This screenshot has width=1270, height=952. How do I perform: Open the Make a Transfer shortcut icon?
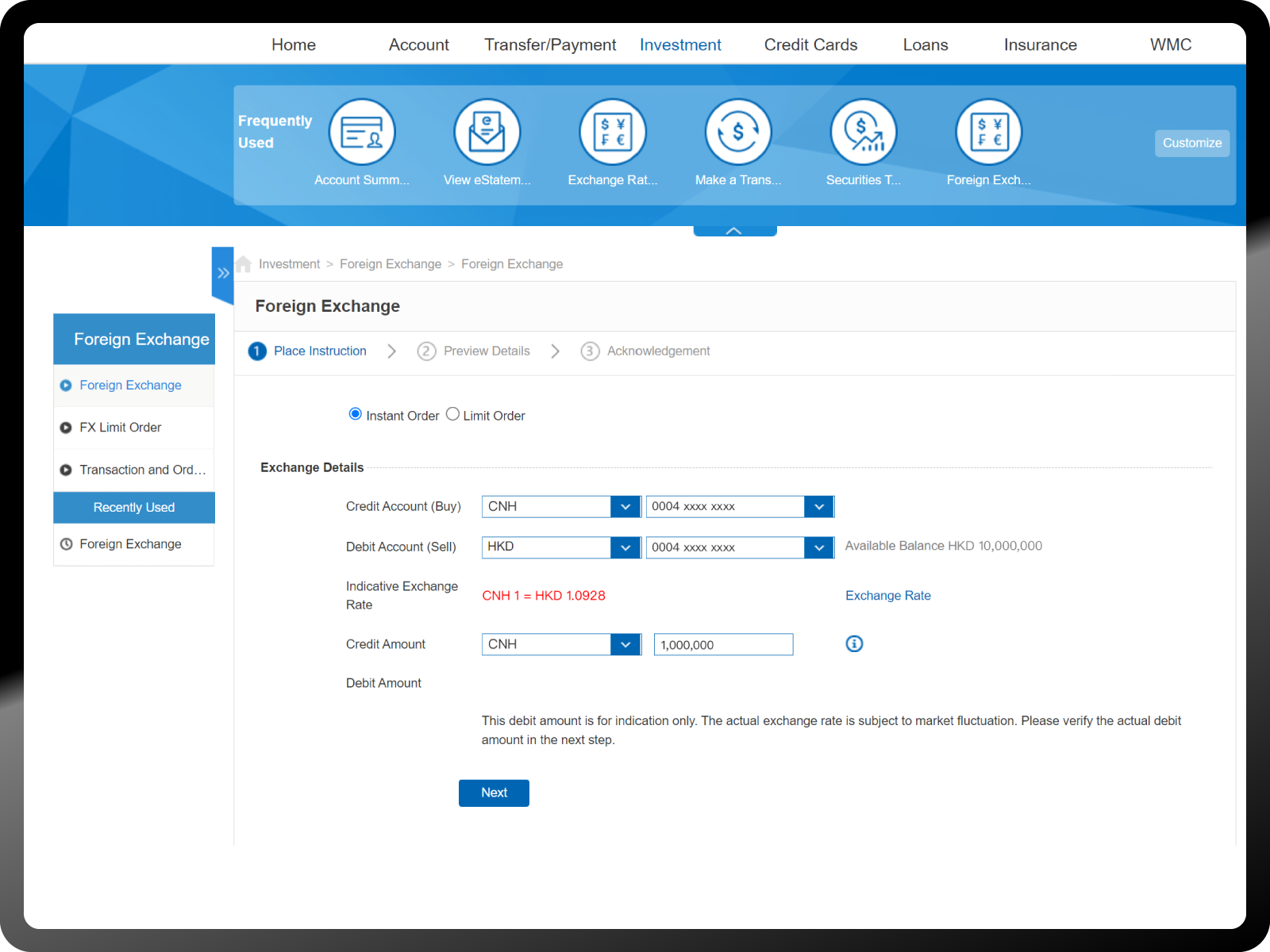[738, 132]
